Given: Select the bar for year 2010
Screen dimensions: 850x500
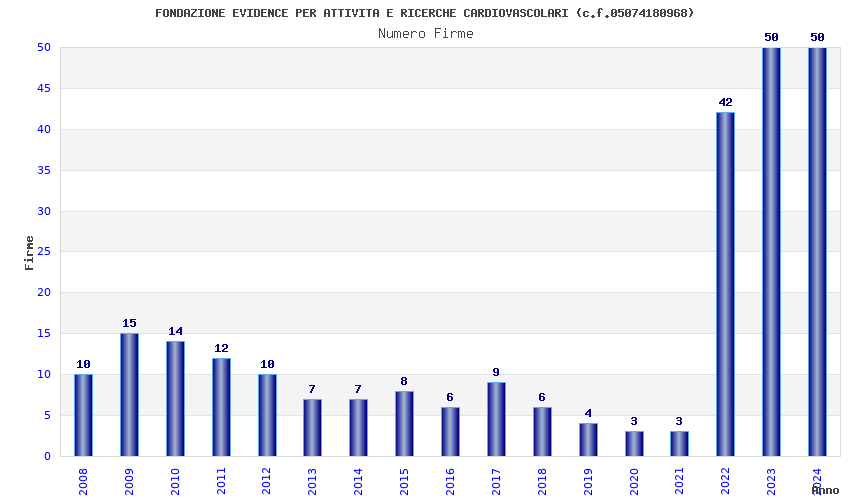Looking at the screenshot, I should pos(176,399).
